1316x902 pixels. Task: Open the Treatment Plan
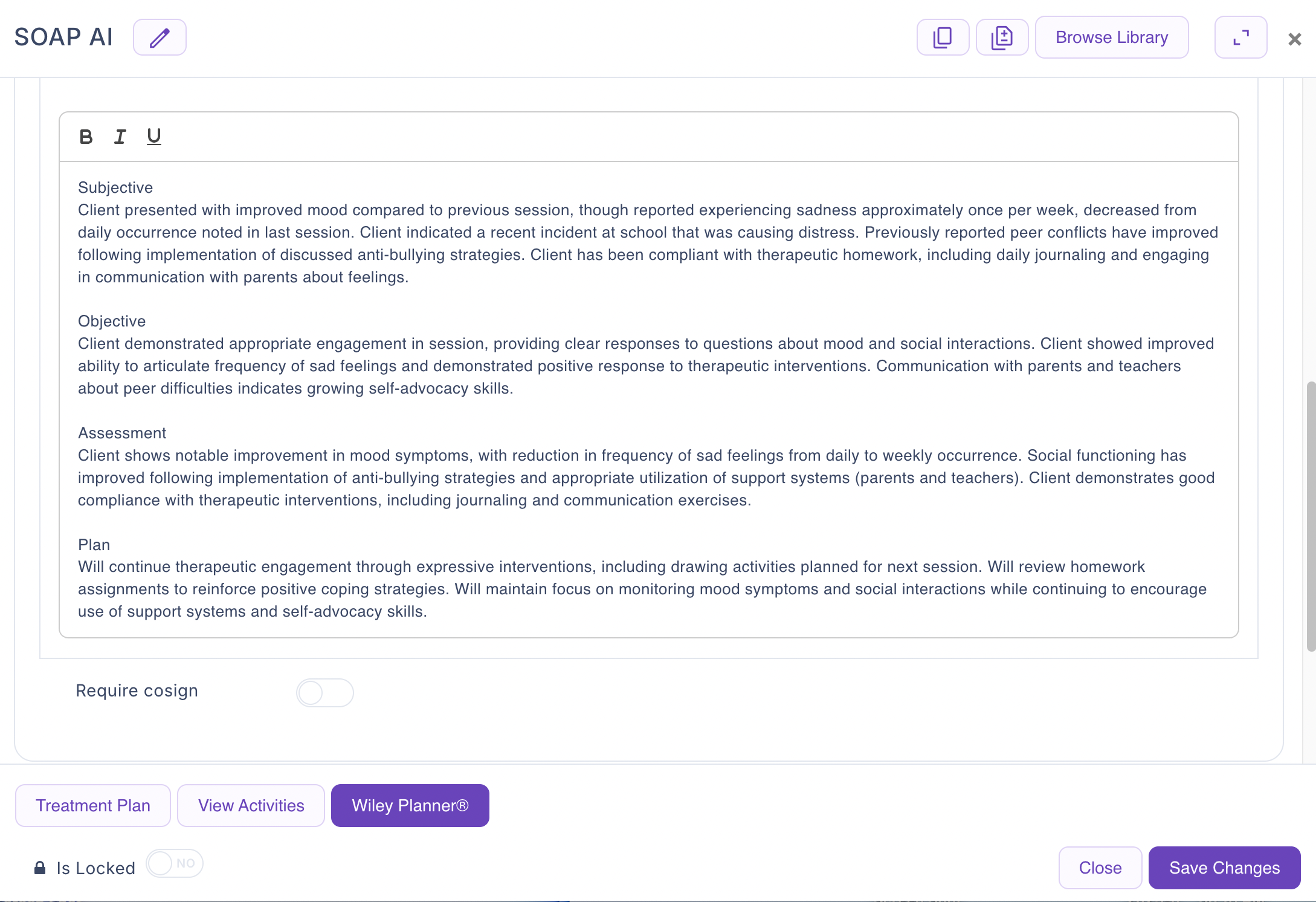93,806
